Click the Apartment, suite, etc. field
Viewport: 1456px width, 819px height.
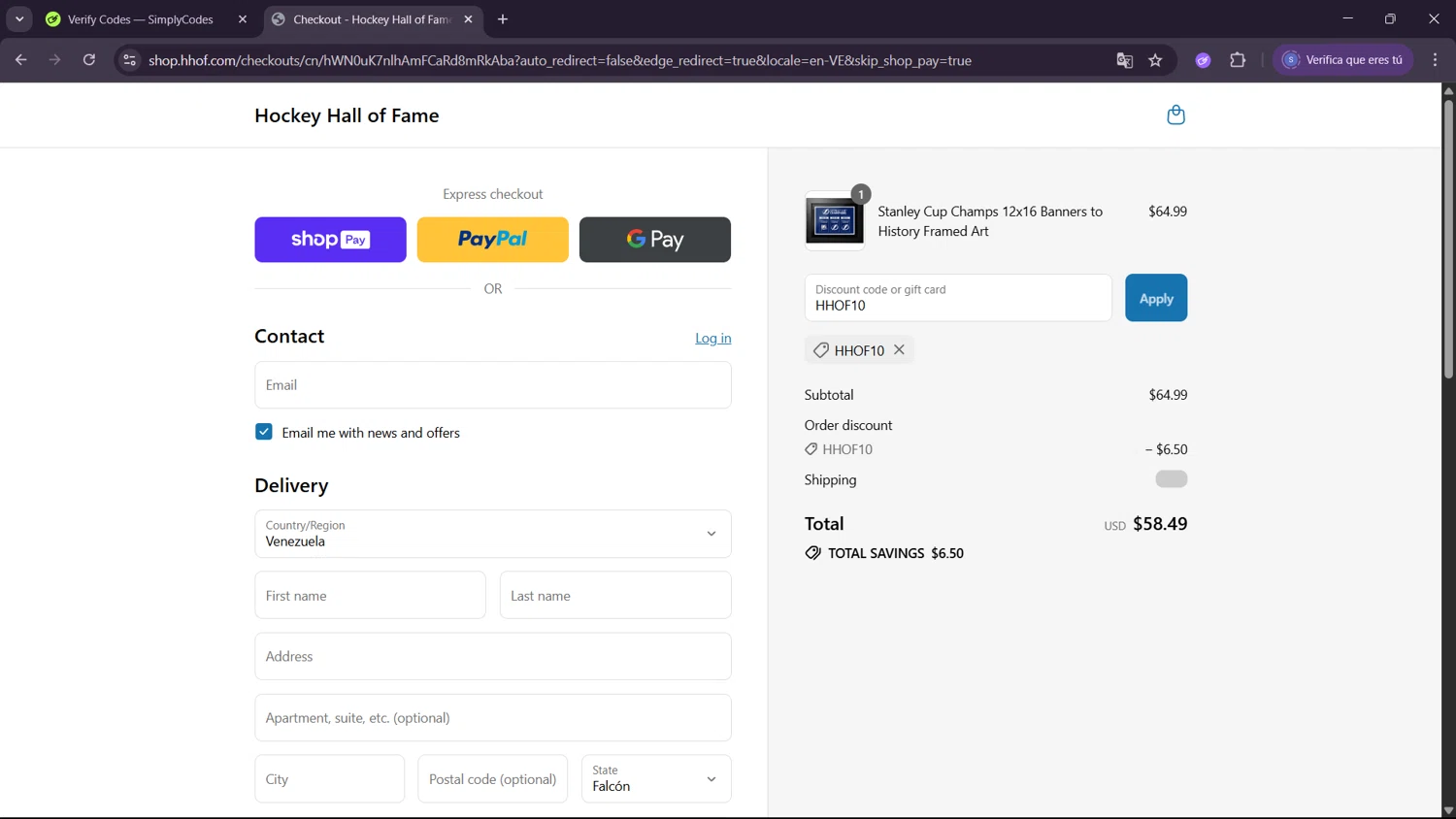(493, 718)
